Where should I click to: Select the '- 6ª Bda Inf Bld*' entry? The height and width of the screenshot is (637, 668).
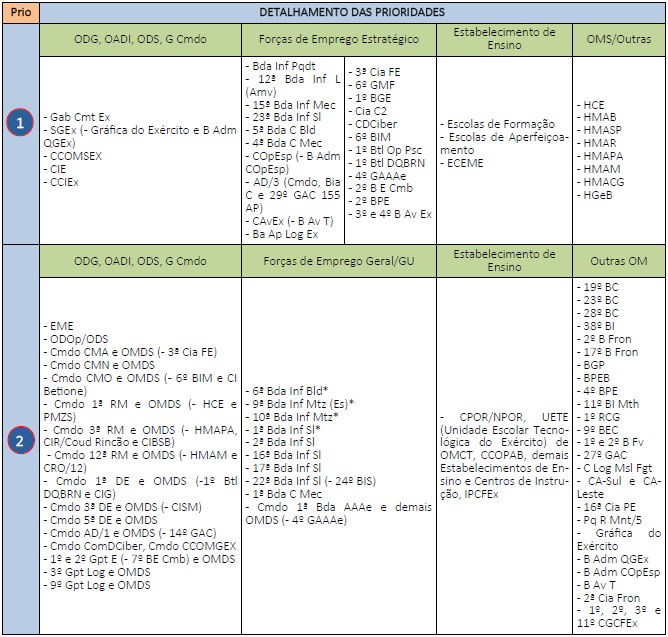click(287, 391)
